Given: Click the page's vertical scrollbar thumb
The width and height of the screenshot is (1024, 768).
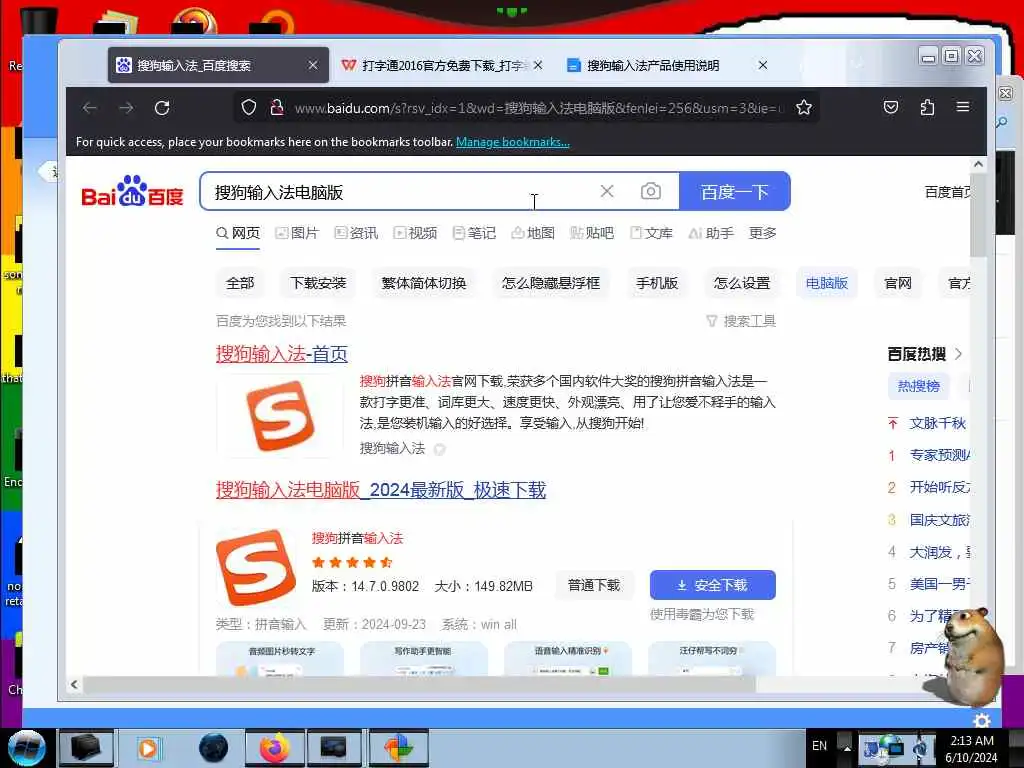Looking at the screenshot, I should 978,216.
